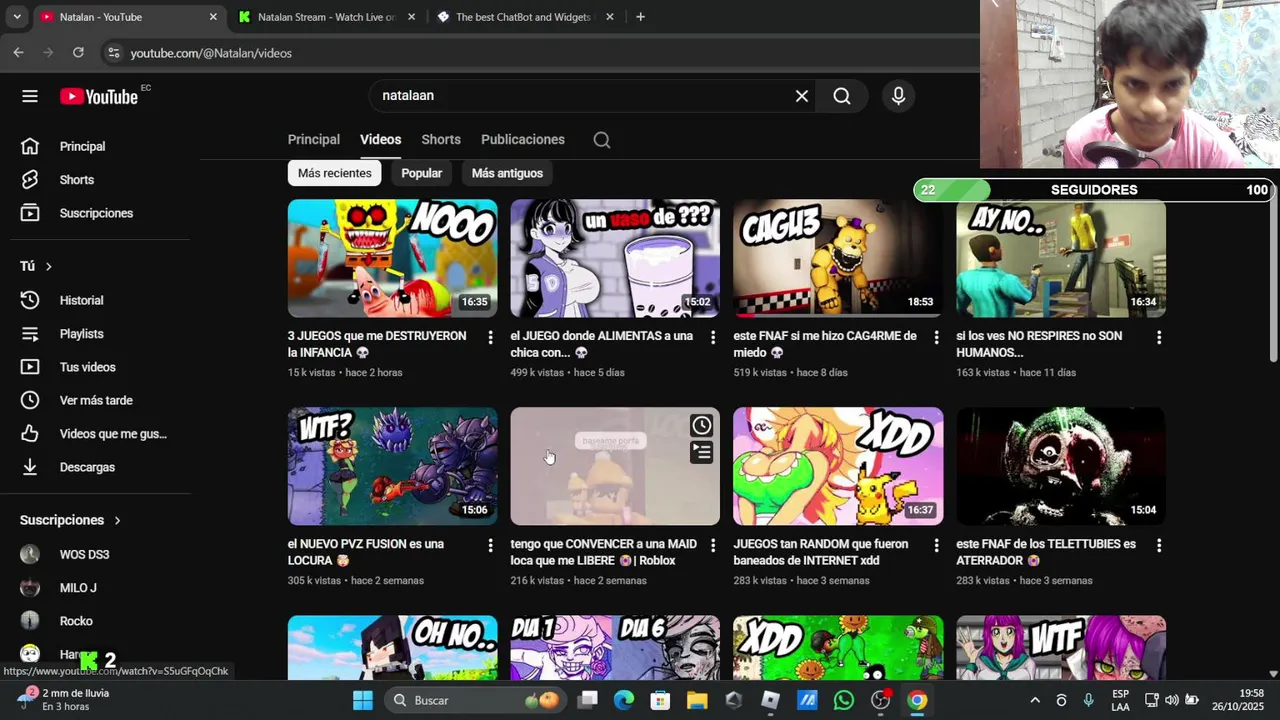Open WOS DS3 subscription channel
The width and height of the screenshot is (1280, 720).
[84, 554]
